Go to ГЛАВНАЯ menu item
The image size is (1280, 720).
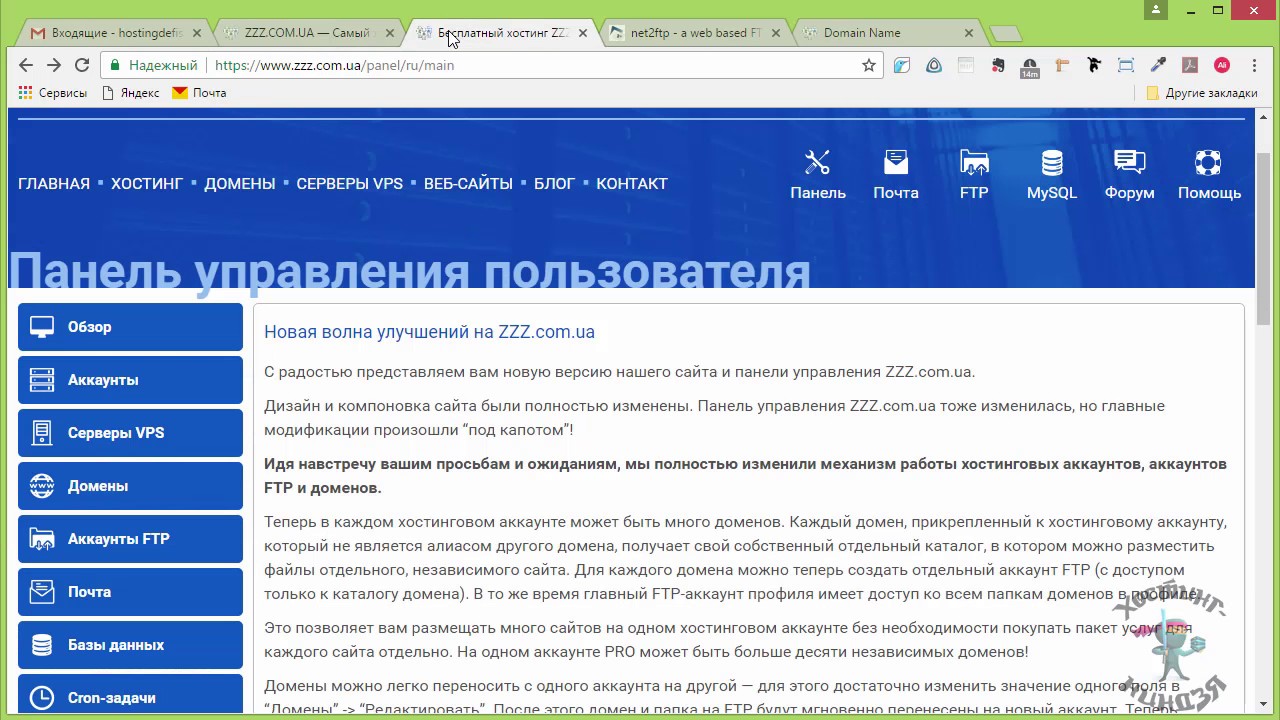[x=54, y=184]
